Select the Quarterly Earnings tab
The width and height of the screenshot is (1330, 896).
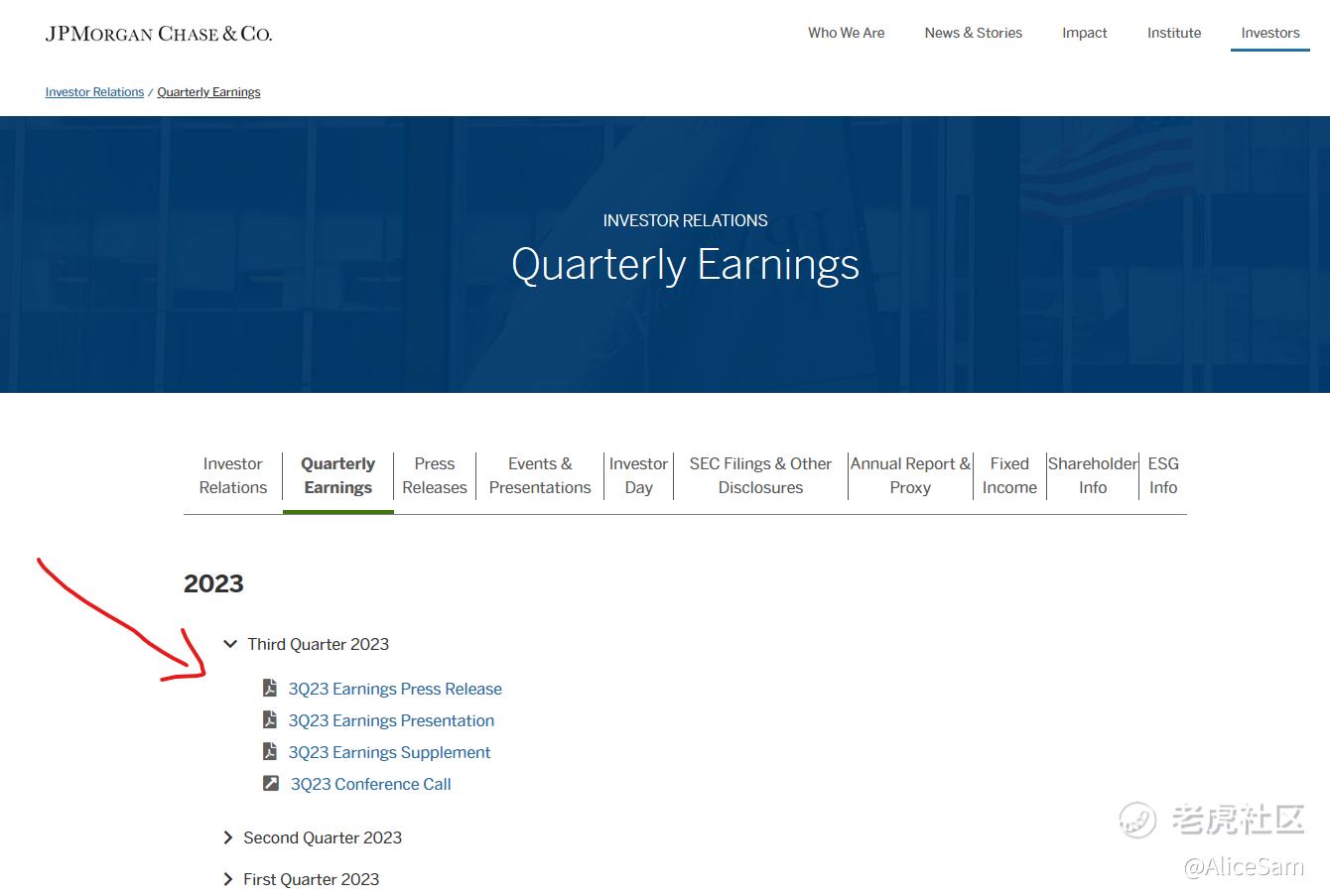point(338,475)
